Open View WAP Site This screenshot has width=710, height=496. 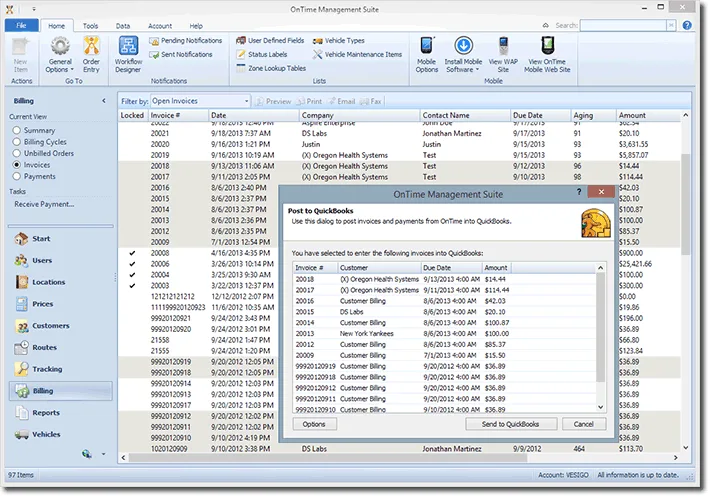click(x=503, y=55)
